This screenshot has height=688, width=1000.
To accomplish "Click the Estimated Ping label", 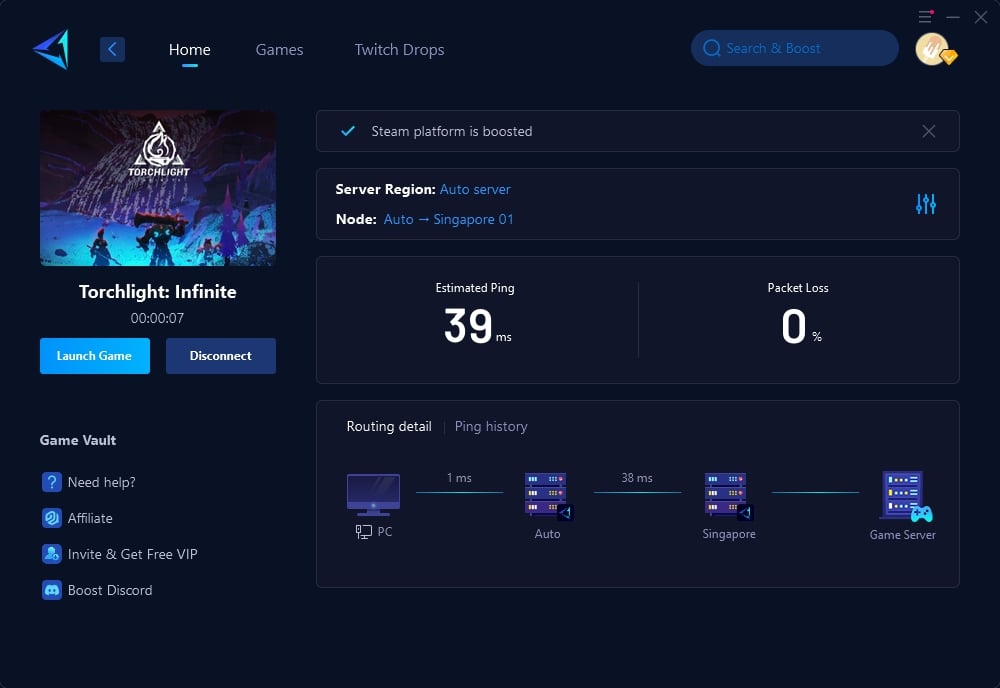I will (x=475, y=288).
